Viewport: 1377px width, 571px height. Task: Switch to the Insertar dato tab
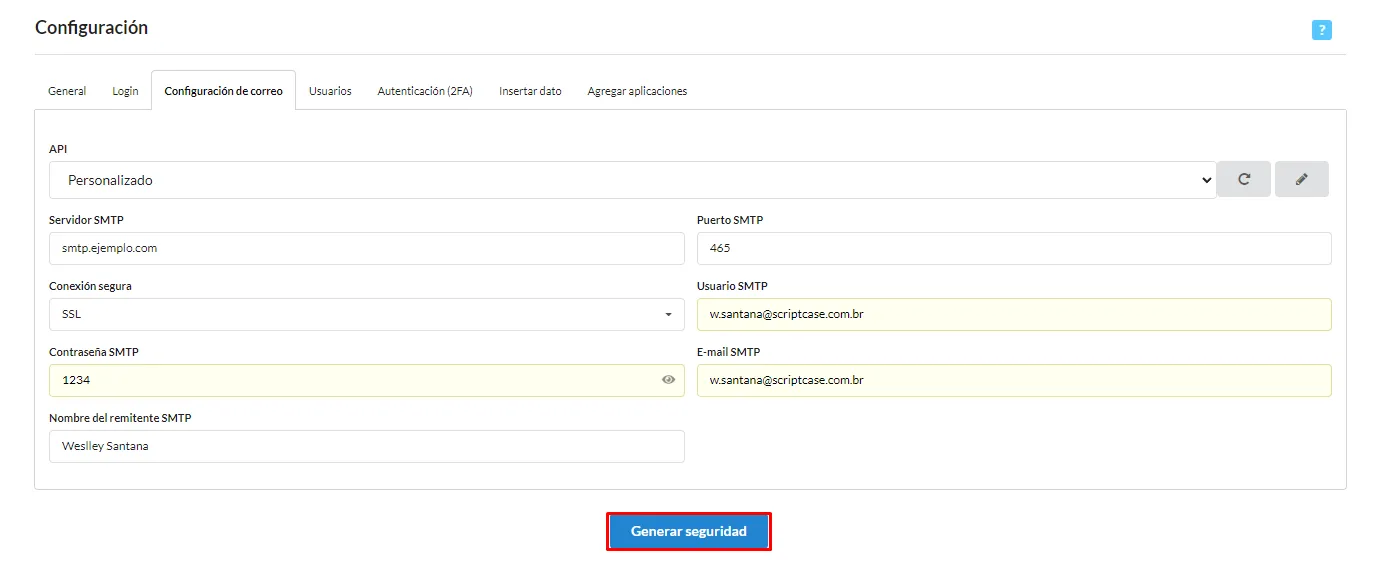pyautogui.click(x=530, y=91)
